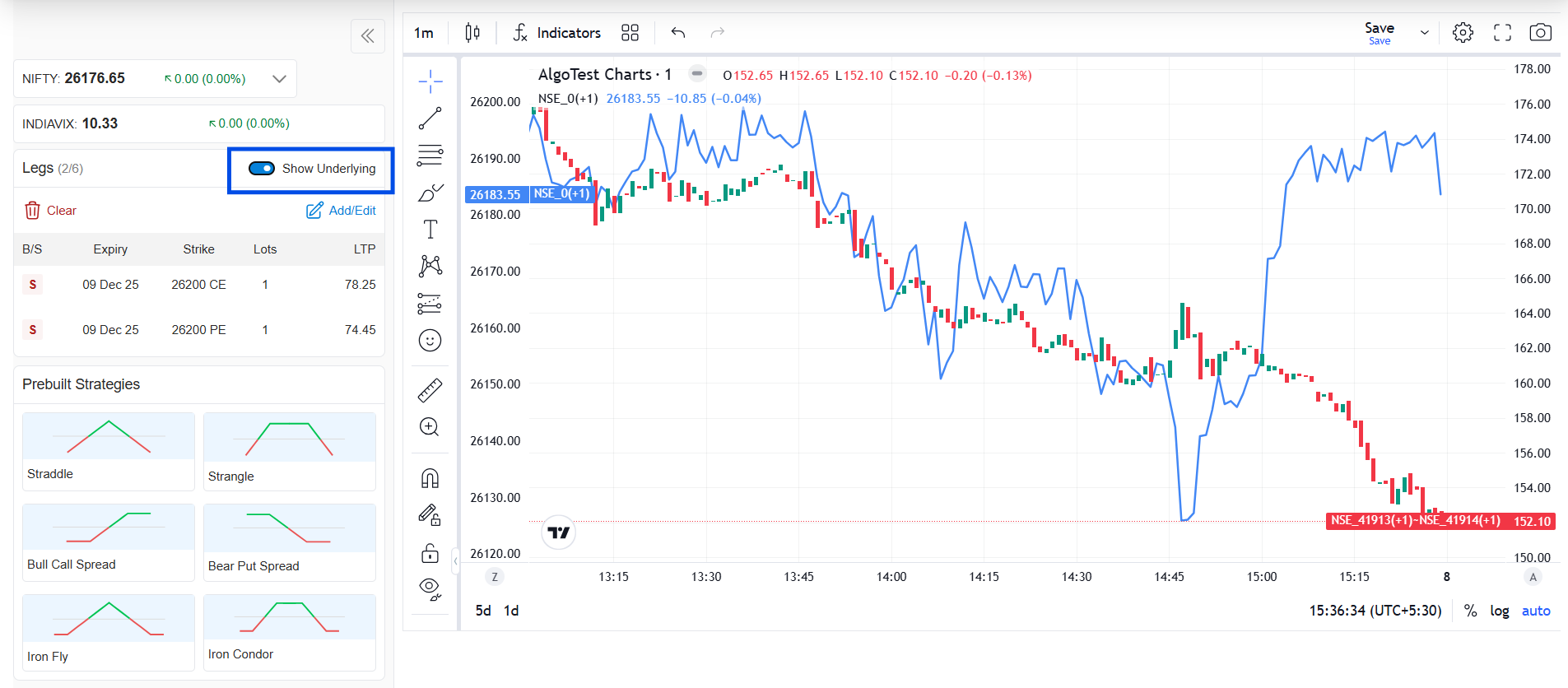Select the Text annotation tool
The image size is (1568, 688).
click(430, 230)
